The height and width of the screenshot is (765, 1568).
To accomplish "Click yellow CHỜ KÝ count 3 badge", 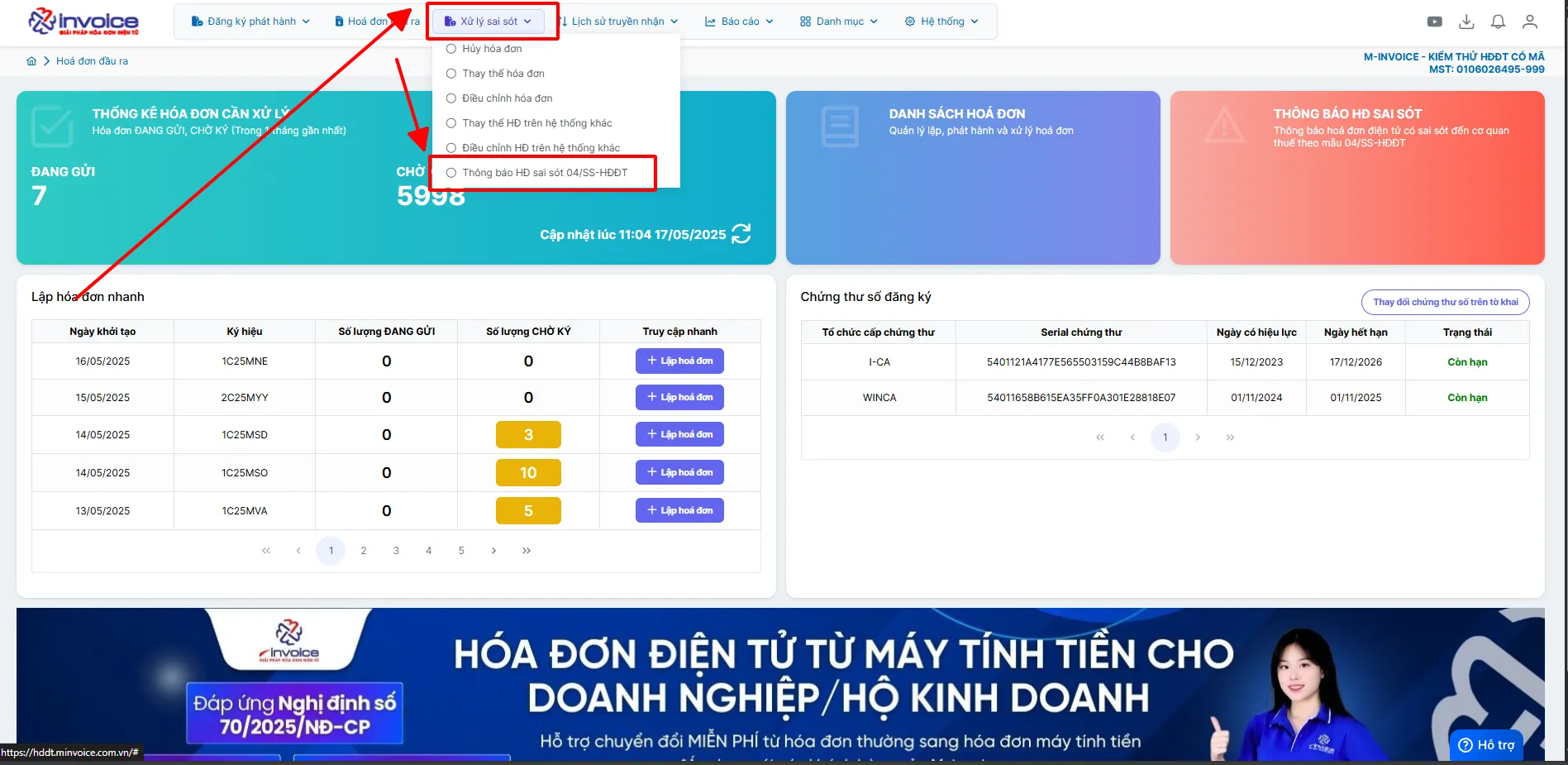I will tap(528, 435).
